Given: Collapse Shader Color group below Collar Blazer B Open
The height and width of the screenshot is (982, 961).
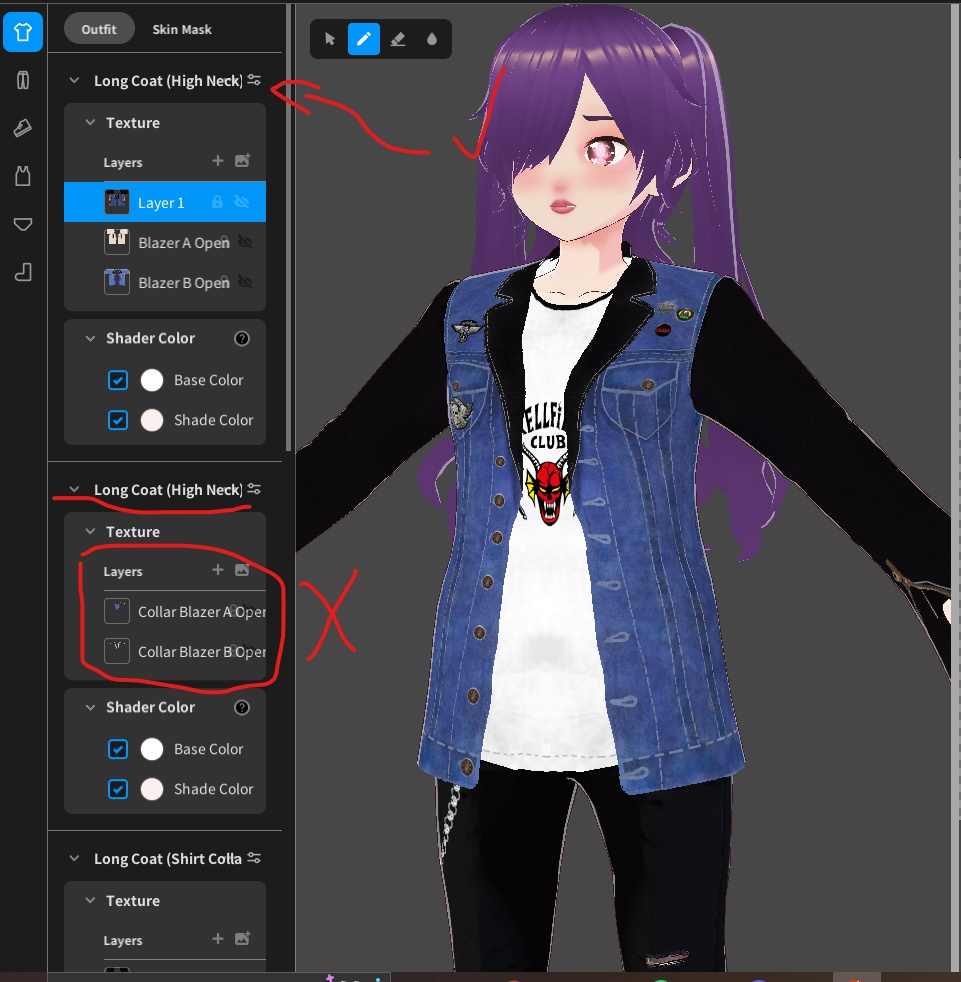Looking at the screenshot, I should [90, 707].
